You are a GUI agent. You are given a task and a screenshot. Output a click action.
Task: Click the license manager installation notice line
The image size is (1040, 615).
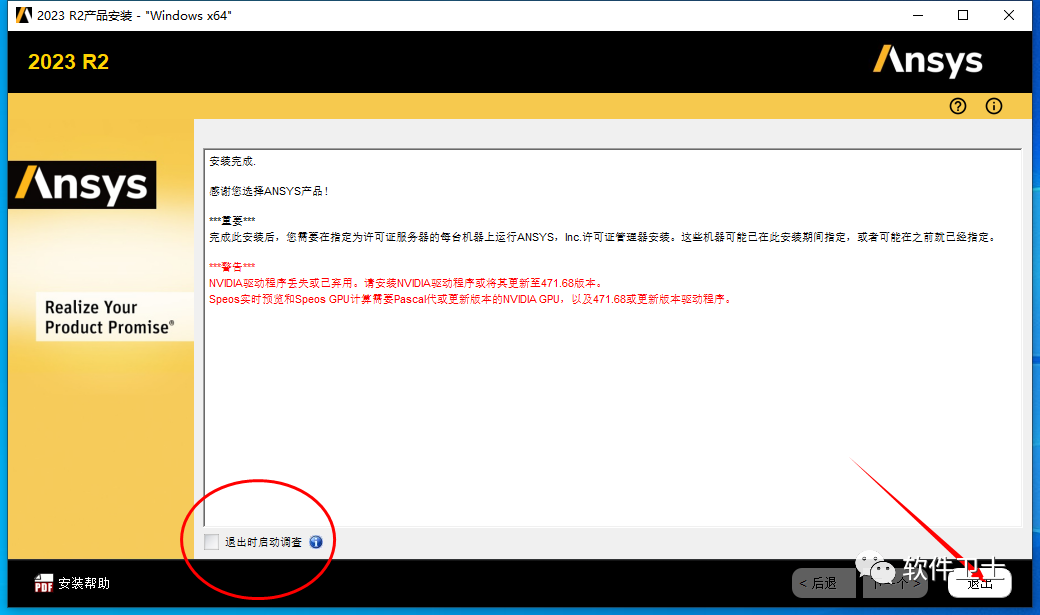[x=602, y=237]
